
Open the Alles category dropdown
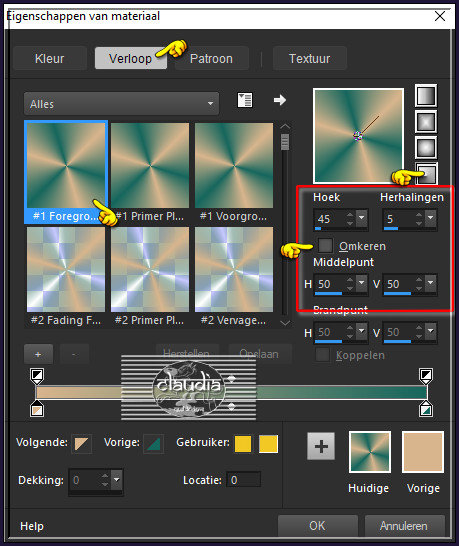click(122, 103)
